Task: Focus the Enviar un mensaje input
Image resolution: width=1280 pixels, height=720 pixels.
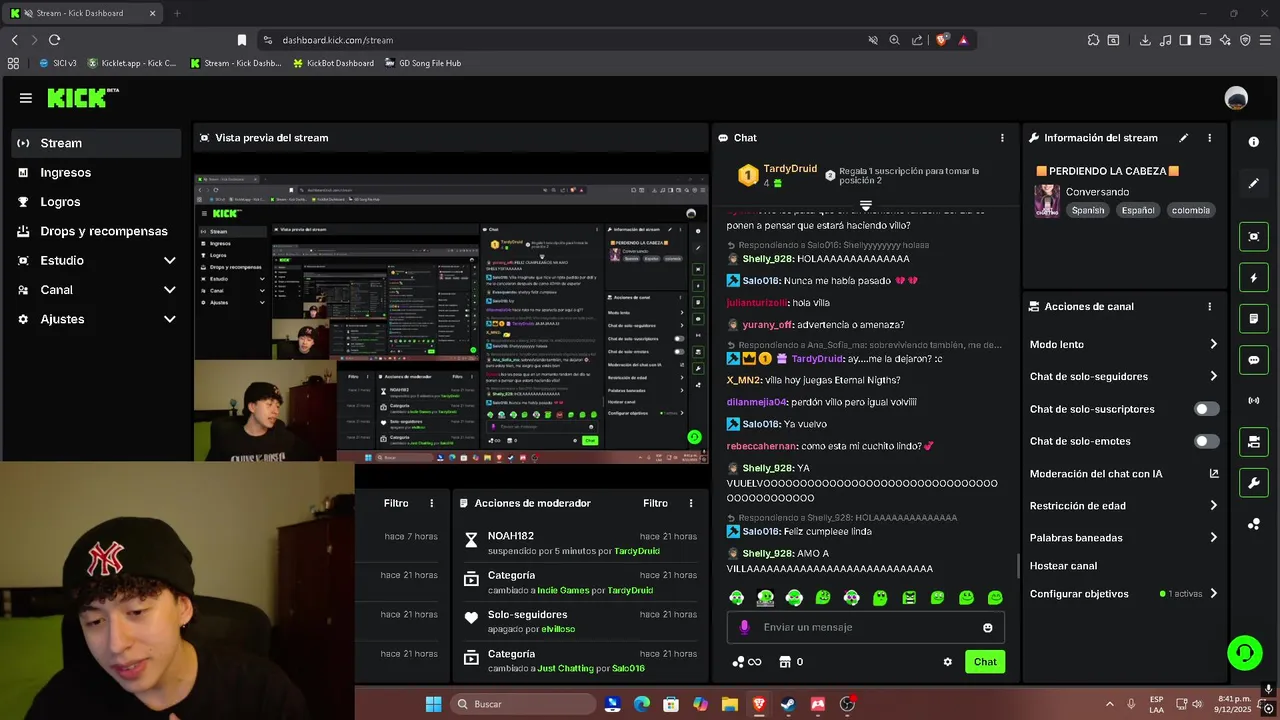Action: click(866, 627)
